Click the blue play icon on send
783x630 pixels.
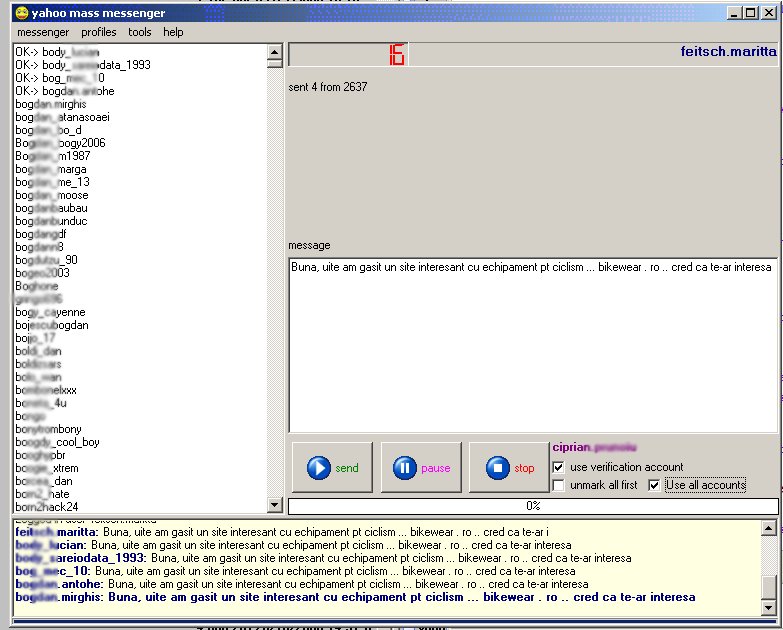(x=319, y=468)
